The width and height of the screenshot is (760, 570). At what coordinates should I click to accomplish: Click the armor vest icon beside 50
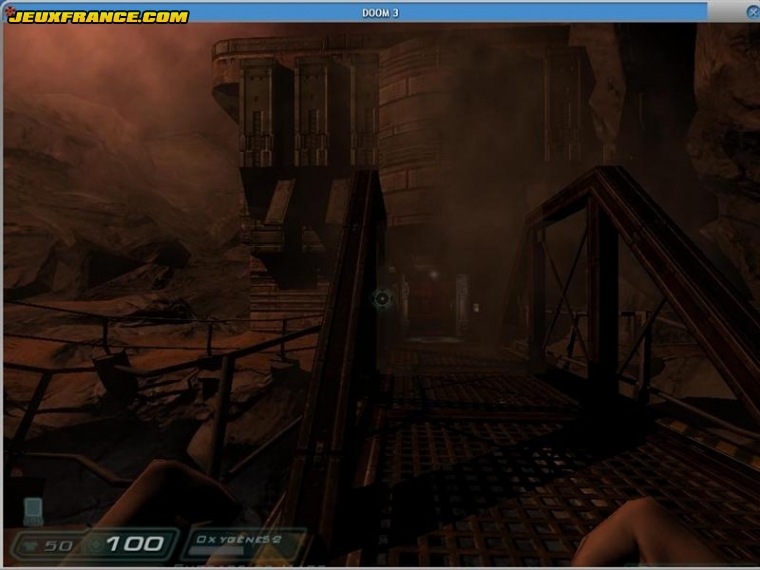tap(31, 546)
